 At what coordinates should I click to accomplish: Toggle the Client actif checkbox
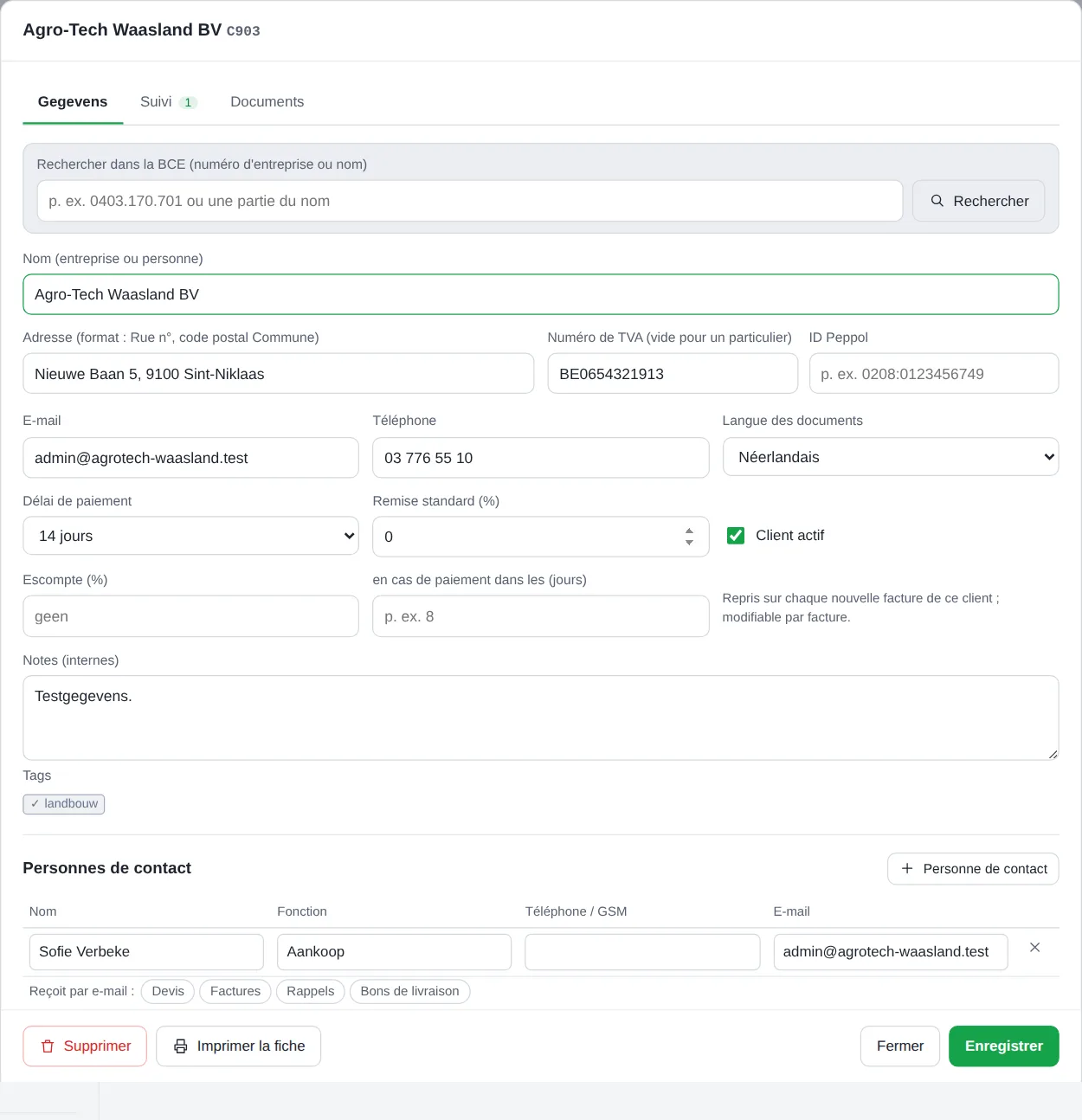tap(736, 536)
